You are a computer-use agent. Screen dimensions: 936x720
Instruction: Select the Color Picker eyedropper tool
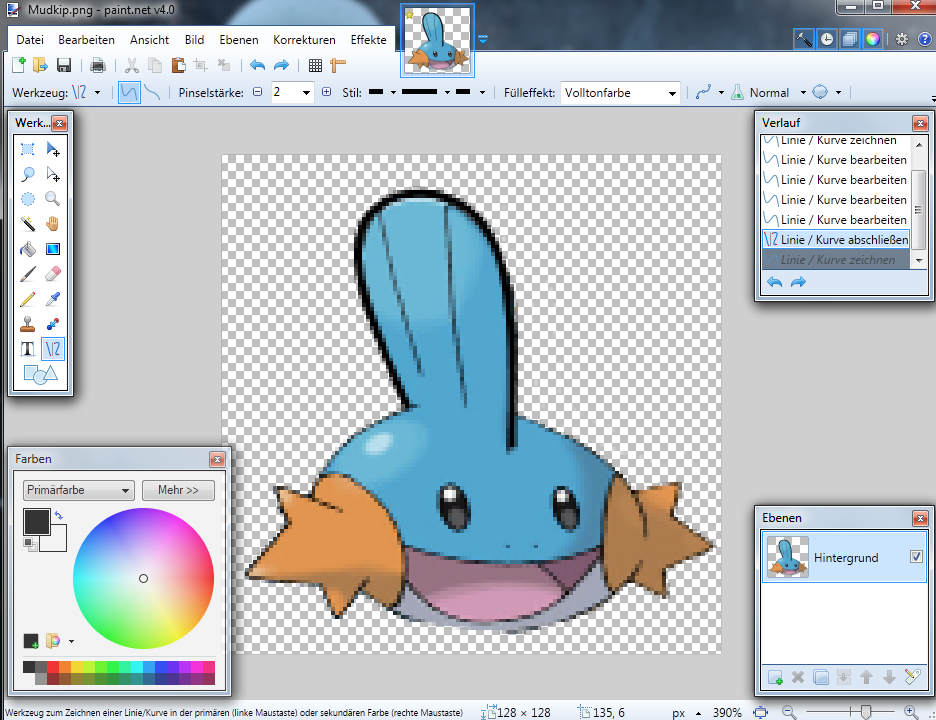pyautogui.click(x=53, y=299)
